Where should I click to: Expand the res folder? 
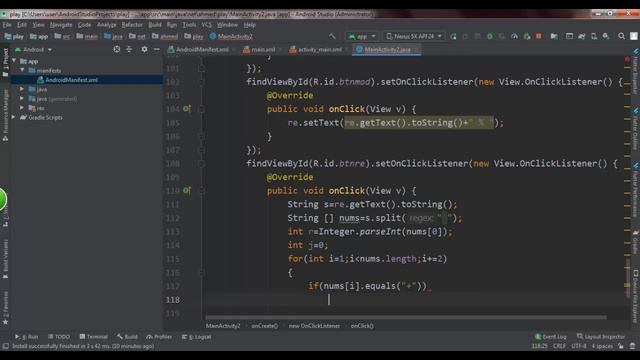[22, 108]
